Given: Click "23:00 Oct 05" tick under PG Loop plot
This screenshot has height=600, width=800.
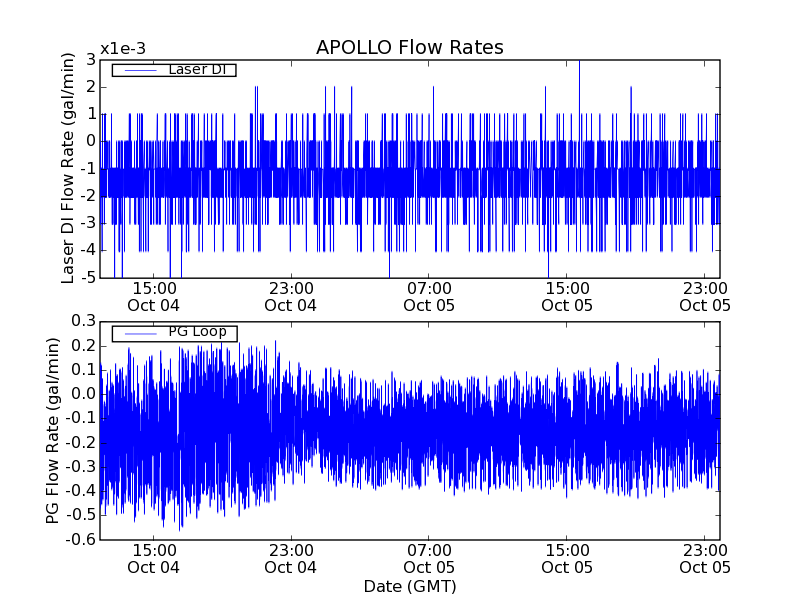Looking at the screenshot, I should [705, 559].
